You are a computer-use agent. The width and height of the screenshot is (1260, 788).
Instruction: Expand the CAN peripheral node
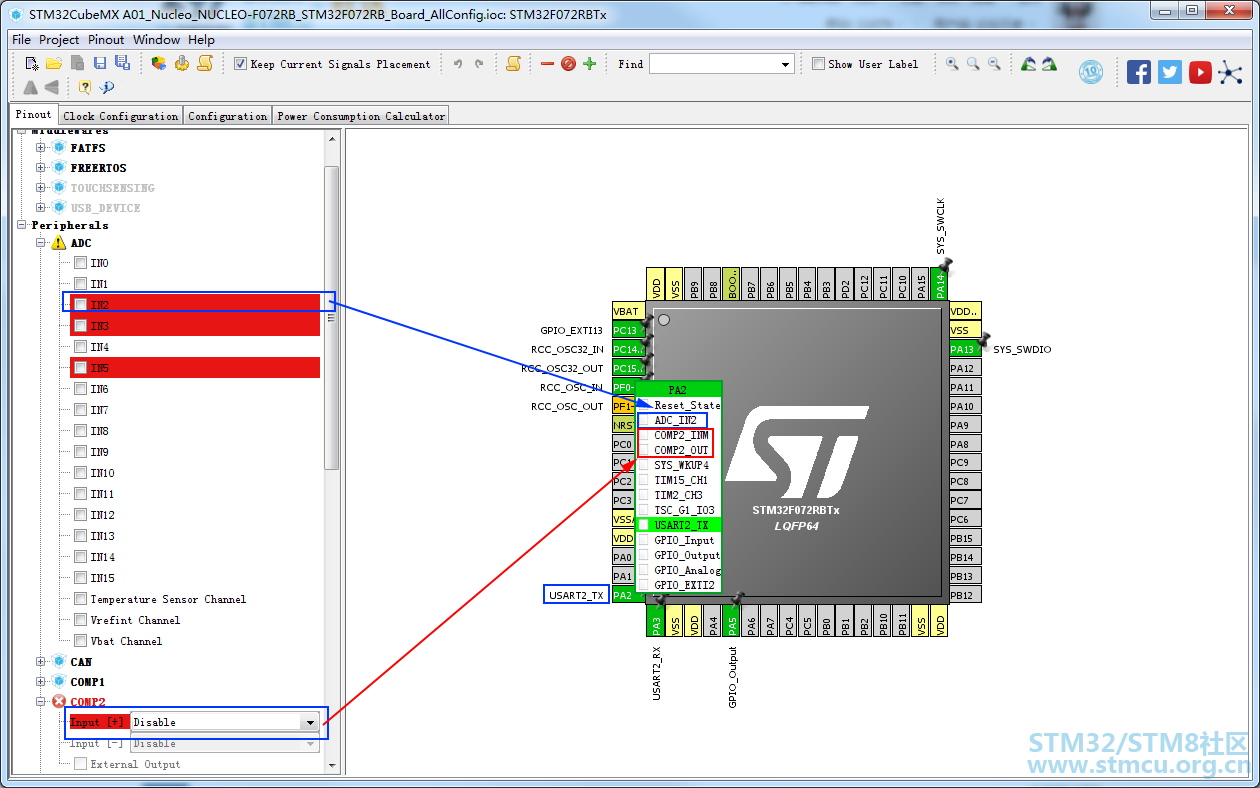click(41, 662)
